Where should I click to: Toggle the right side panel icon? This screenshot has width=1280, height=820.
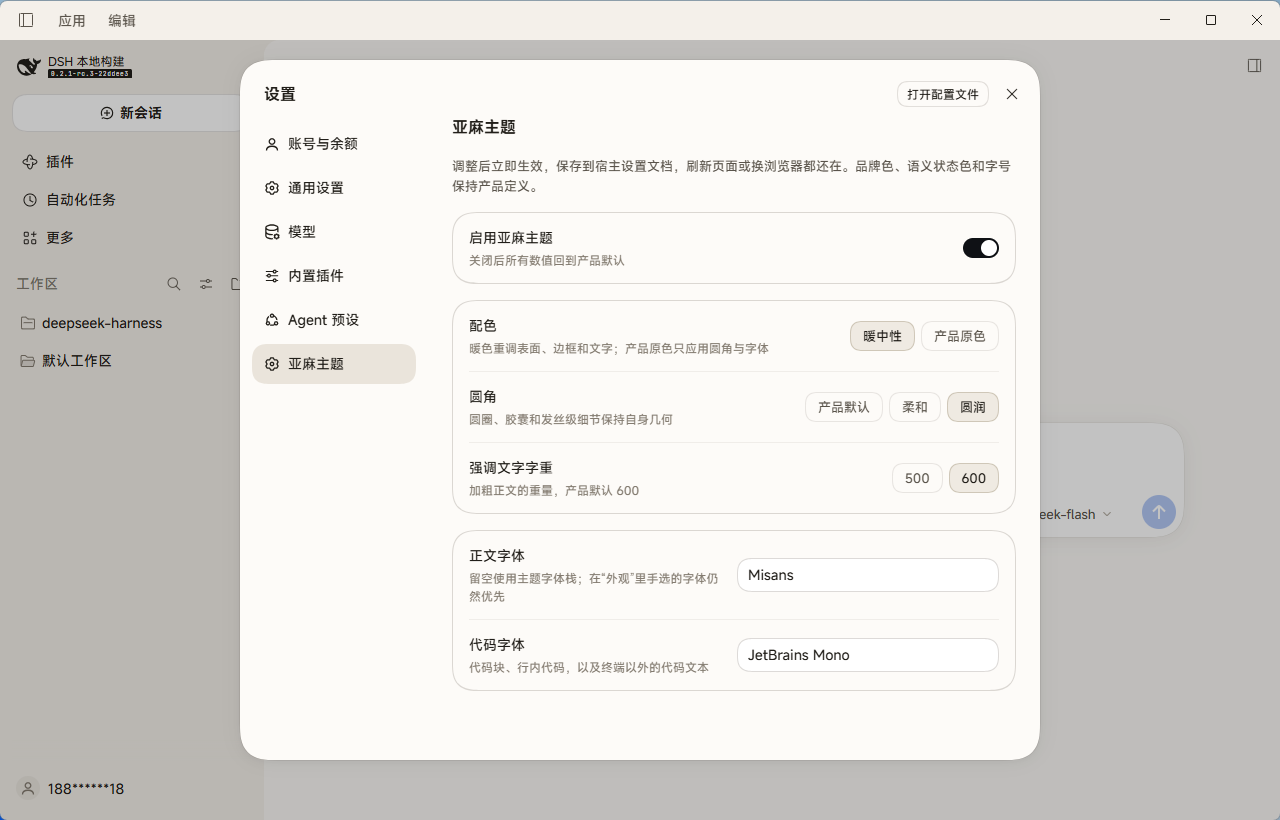(1254, 65)
